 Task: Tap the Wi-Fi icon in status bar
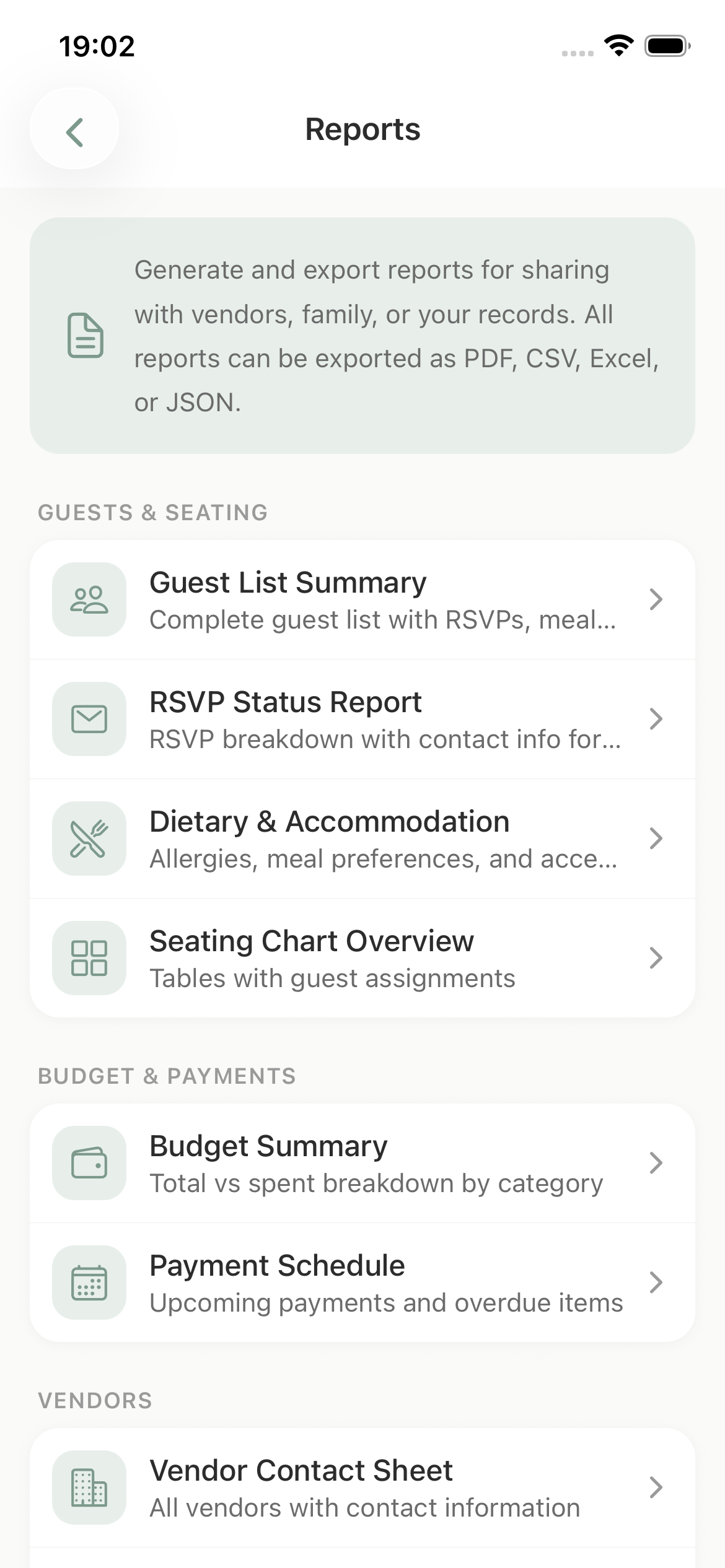coord(618,46)
